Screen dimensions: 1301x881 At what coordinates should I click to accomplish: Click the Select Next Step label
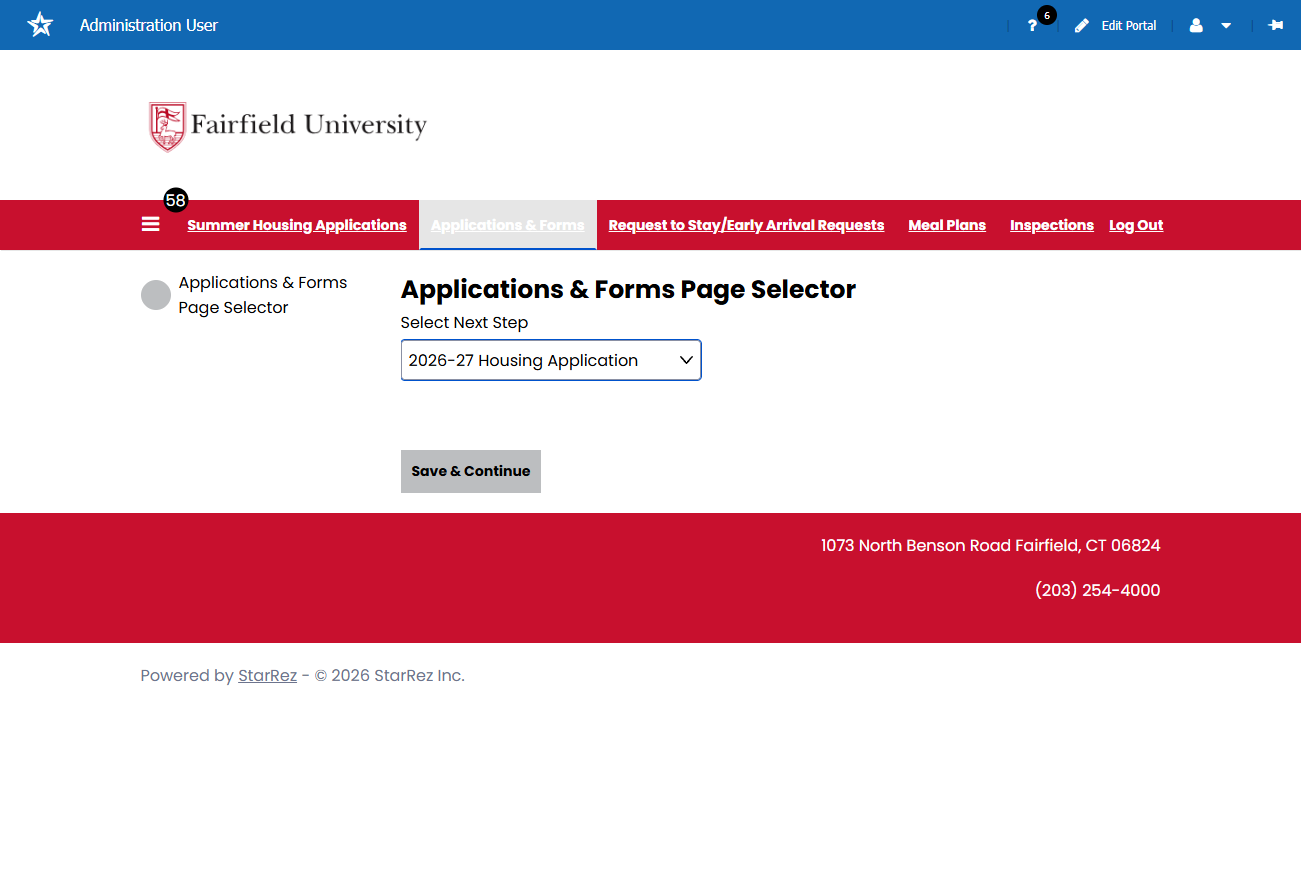464,323
